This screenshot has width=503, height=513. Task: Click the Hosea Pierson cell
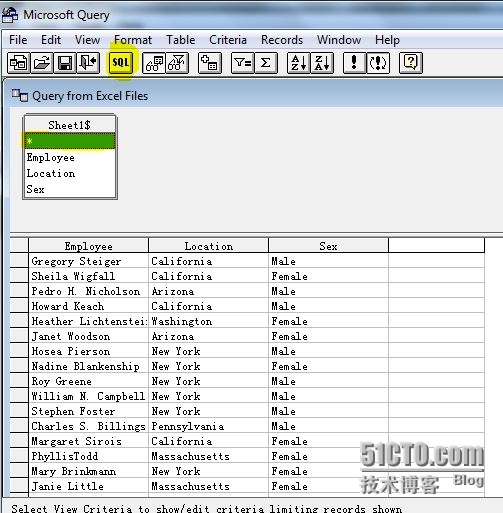point(89,351)
